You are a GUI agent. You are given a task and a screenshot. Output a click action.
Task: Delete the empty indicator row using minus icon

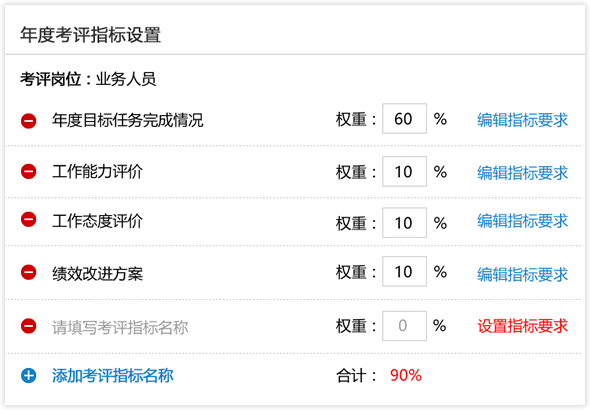pos(29,326)
